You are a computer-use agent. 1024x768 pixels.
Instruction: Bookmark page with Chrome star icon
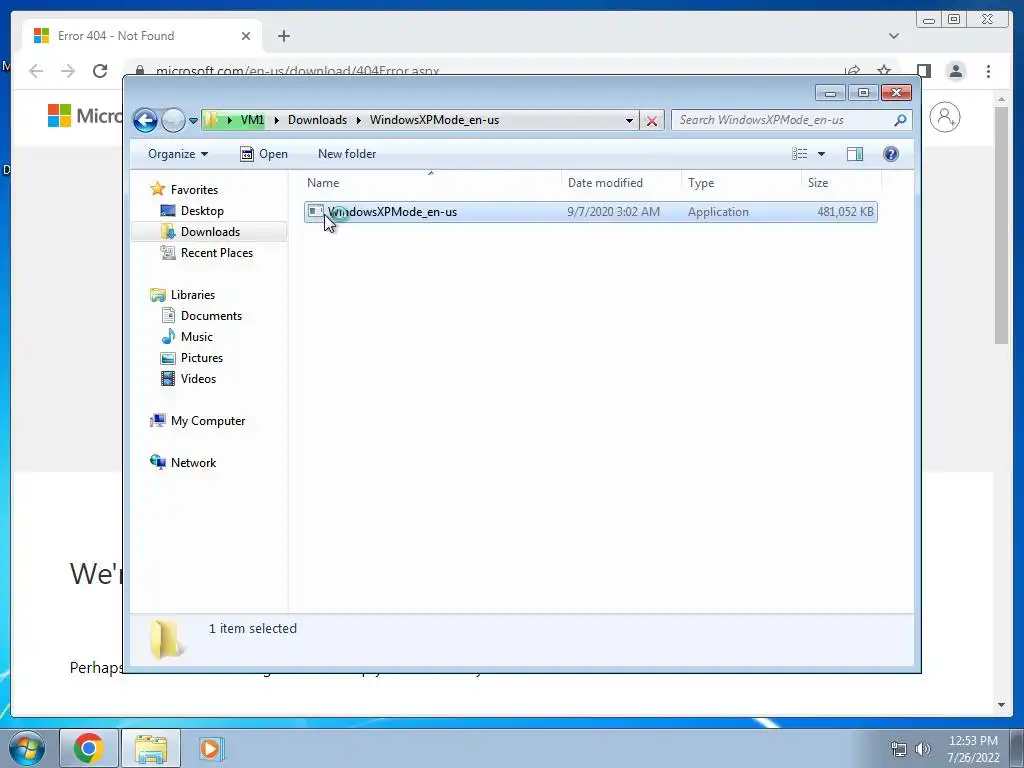(884, 71)
